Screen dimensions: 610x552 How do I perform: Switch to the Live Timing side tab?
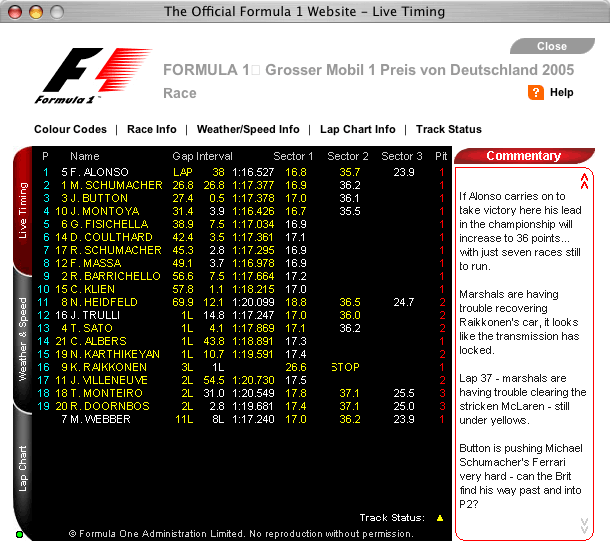[x=23, y=210]
